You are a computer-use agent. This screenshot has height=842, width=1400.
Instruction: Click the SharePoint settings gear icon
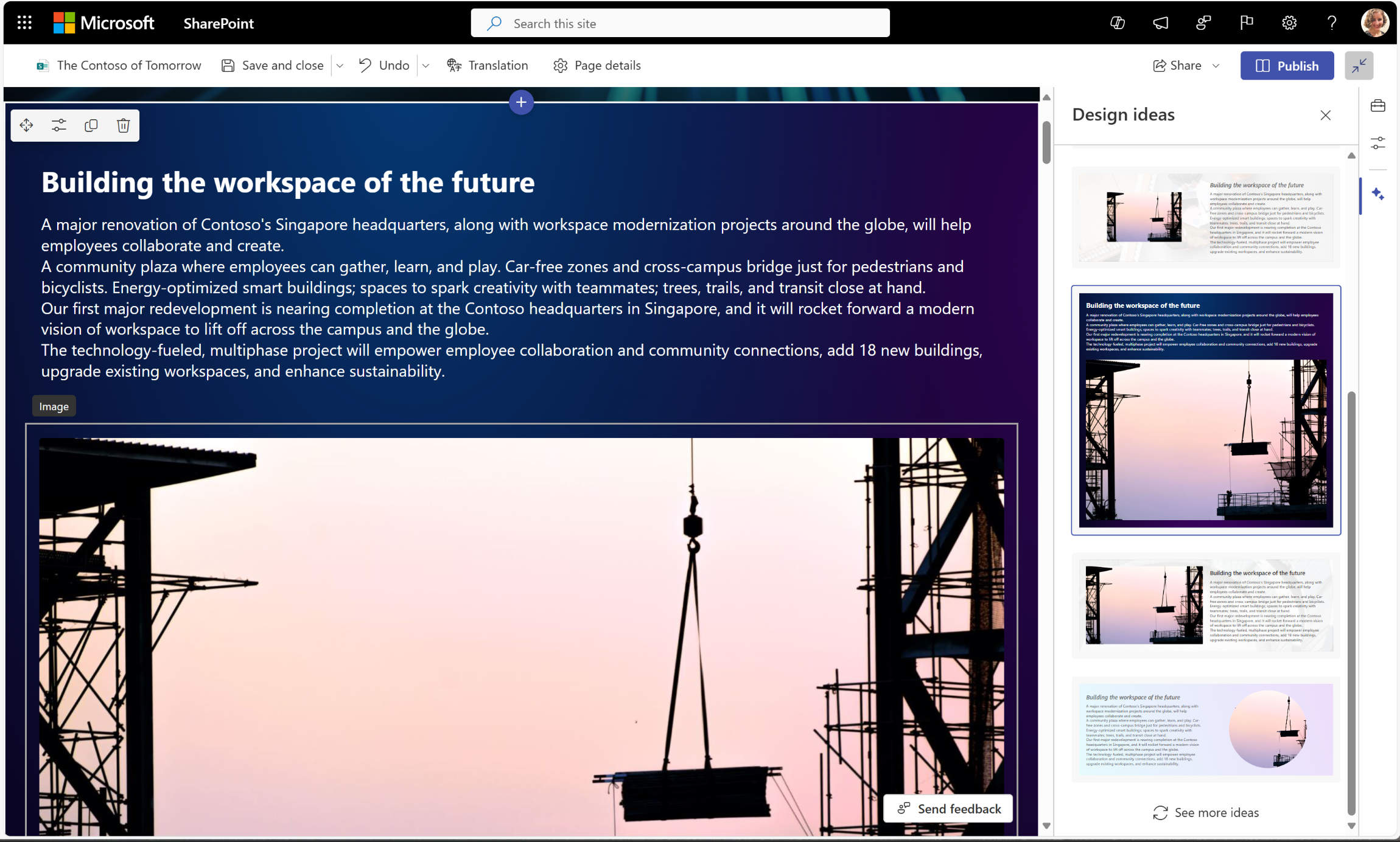(1291, 22)
